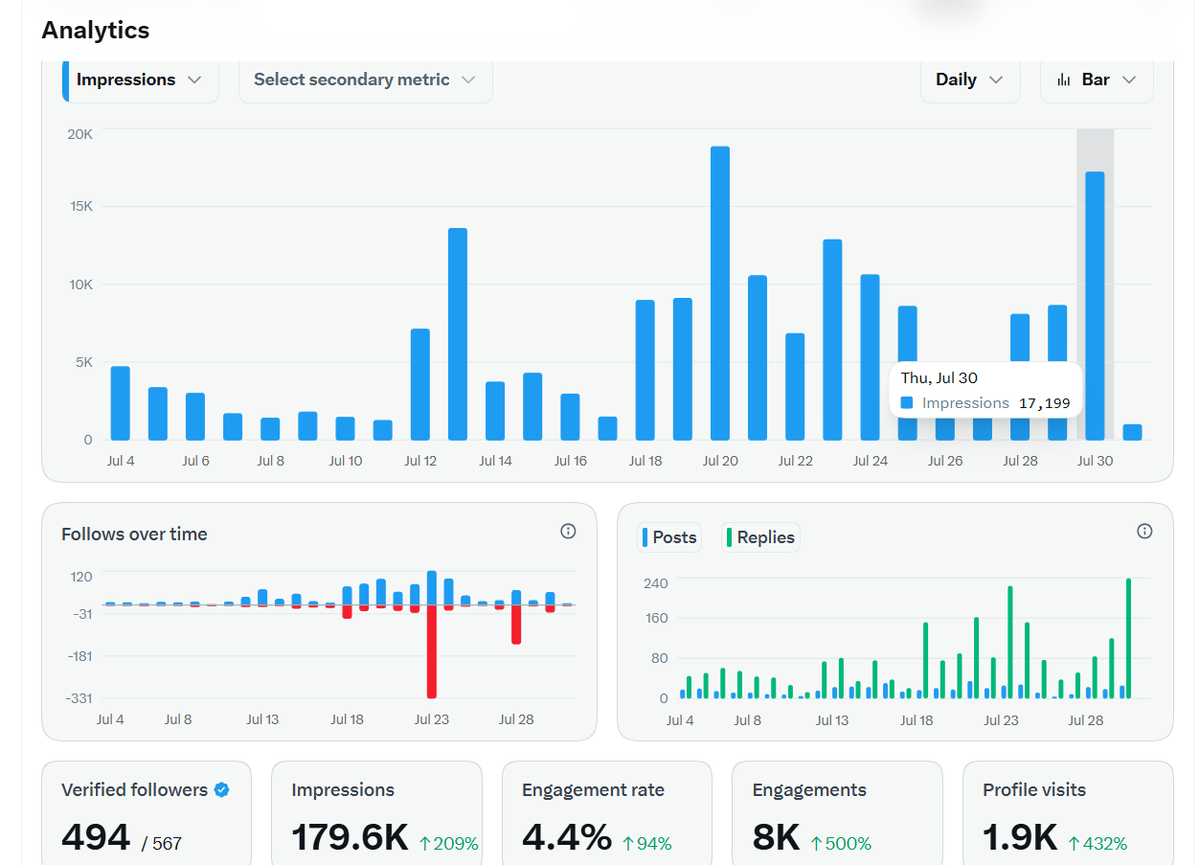
Task: Click the Jul 12 label on impressions axis
Action: [420, 461]
